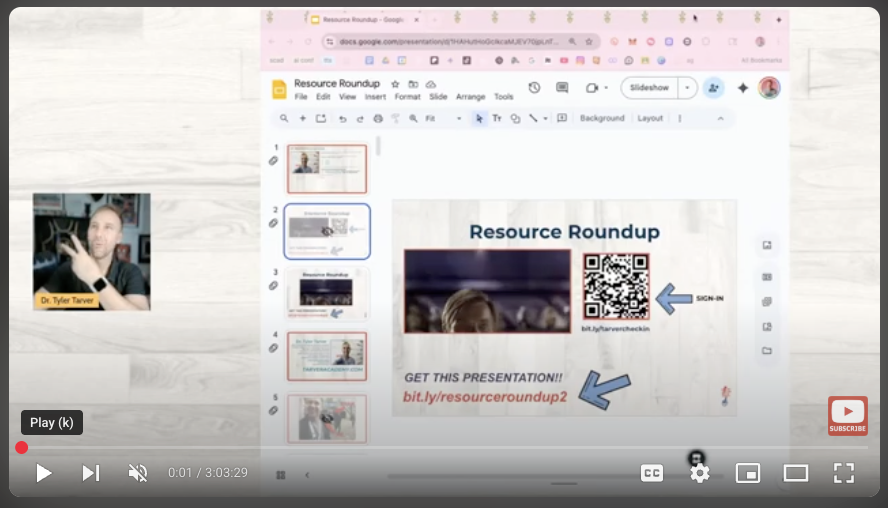The width and height of the screenshot is (888, 508).
Task: Open the video settings gear
Action: 699,473
